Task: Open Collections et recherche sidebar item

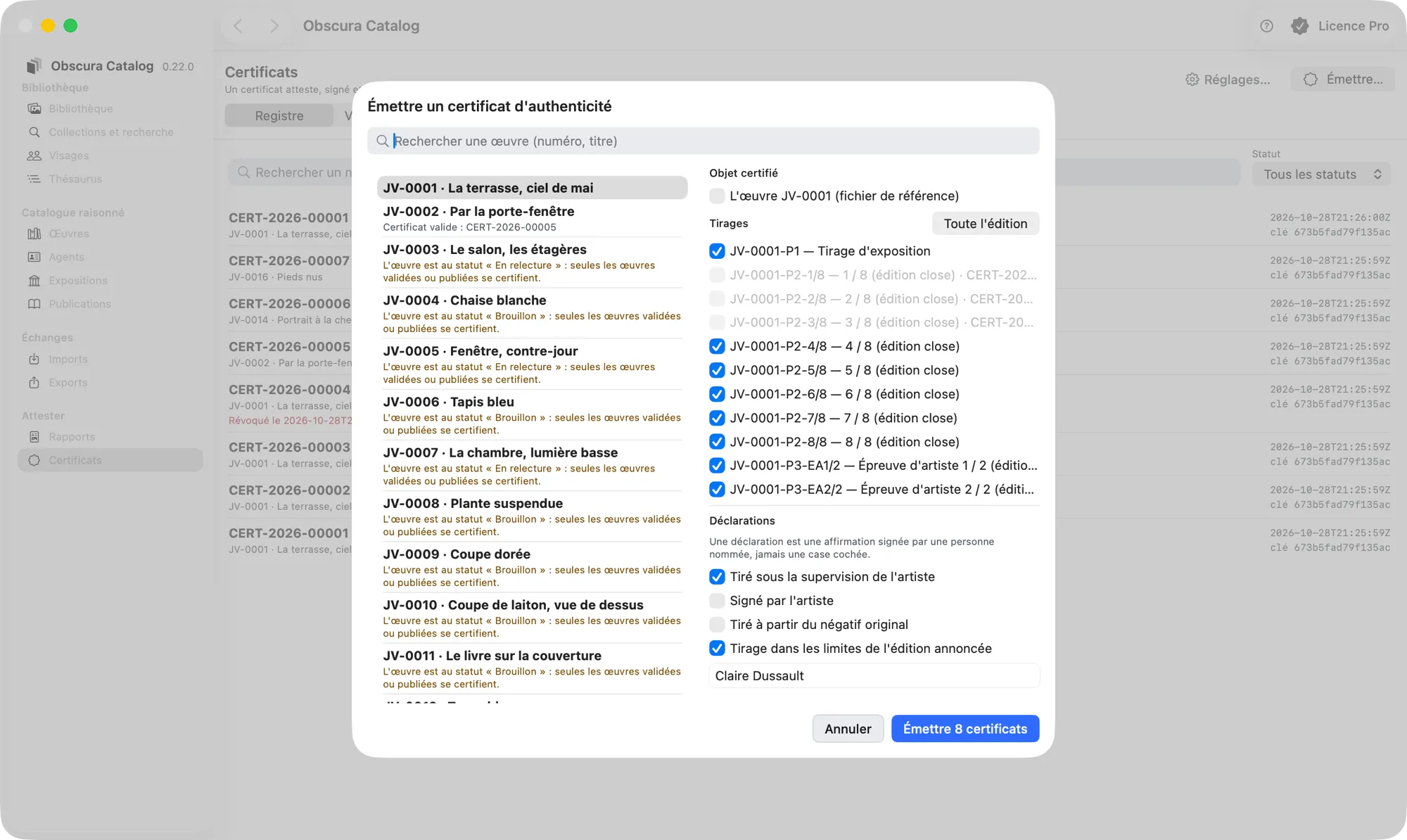Action: [110, 132]
